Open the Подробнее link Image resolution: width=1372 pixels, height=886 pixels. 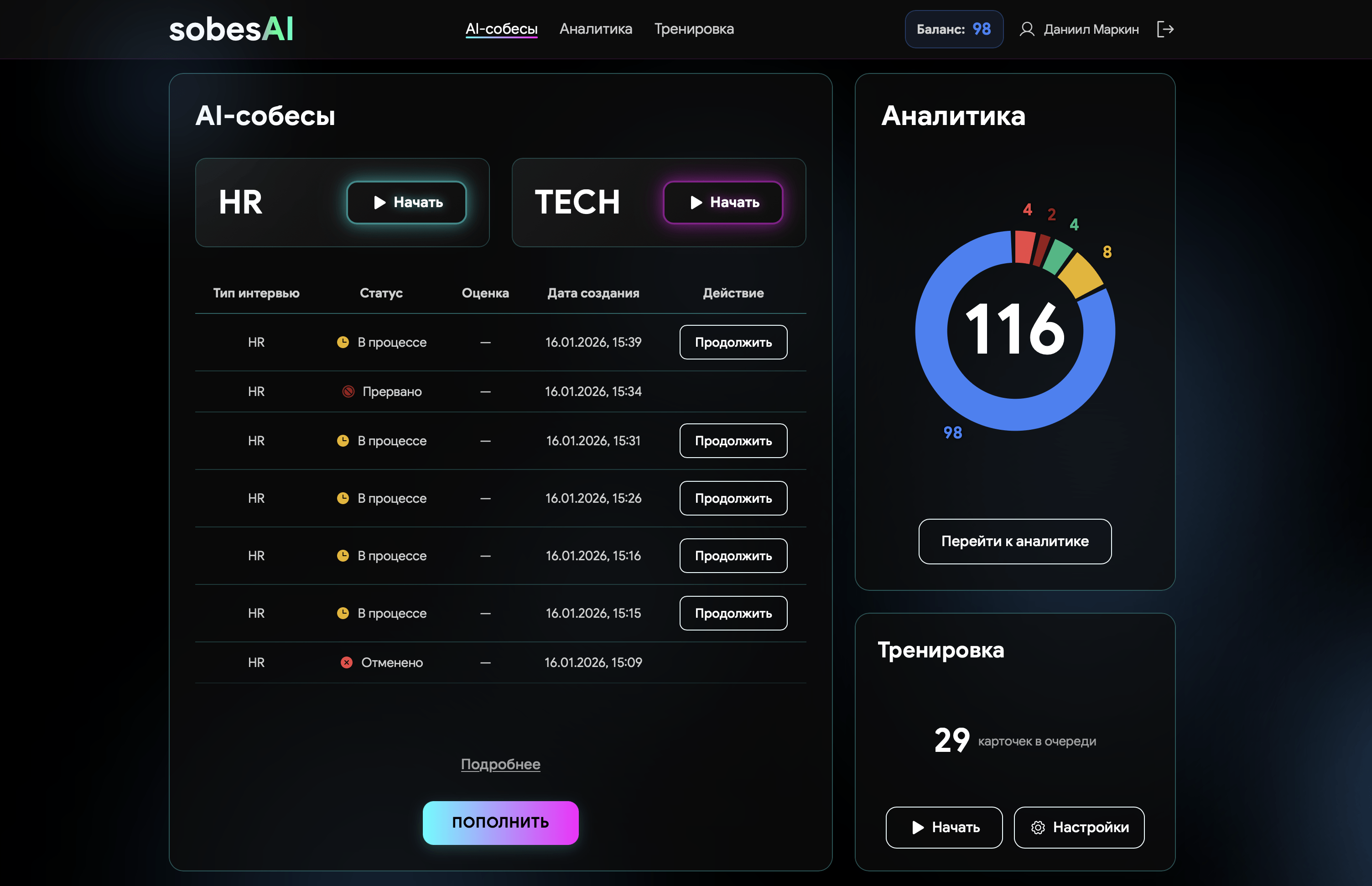coord(500,764)
